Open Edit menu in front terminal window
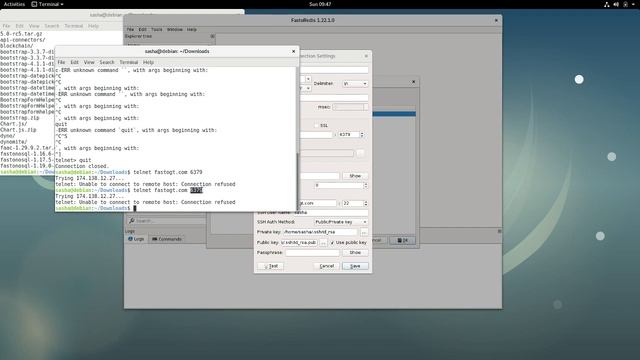The width and height of the screenshot is (640, 360). click(74, 62)
